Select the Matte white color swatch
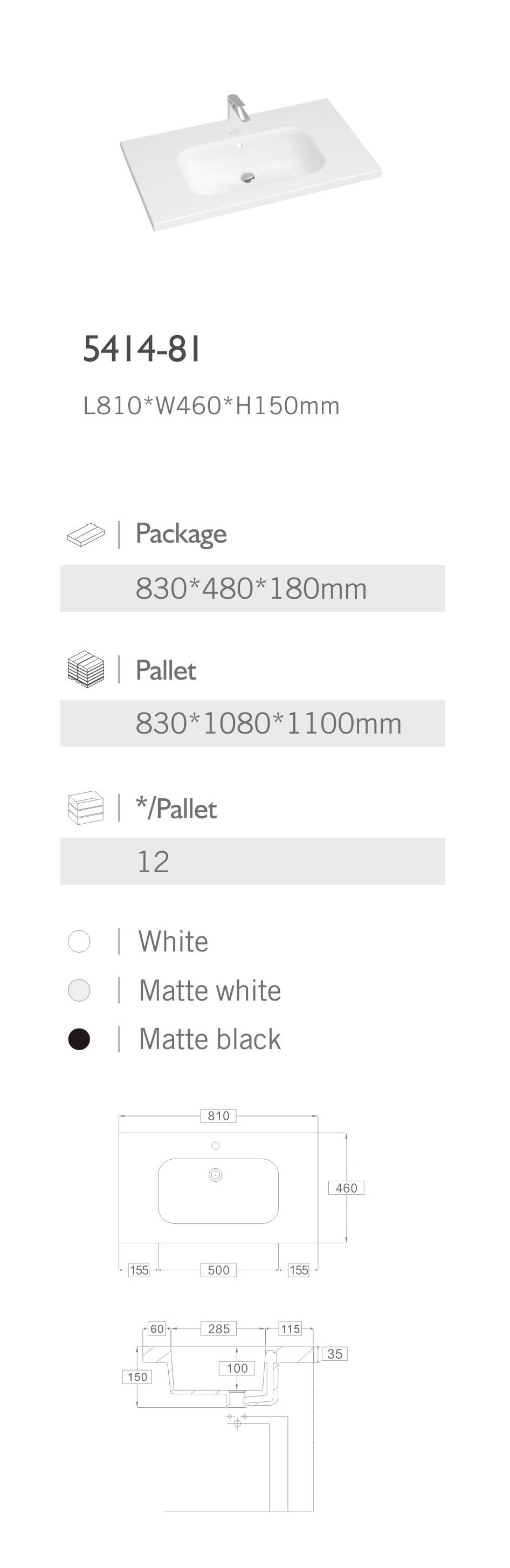This screenshot has height=1568, width=510. 79,990
